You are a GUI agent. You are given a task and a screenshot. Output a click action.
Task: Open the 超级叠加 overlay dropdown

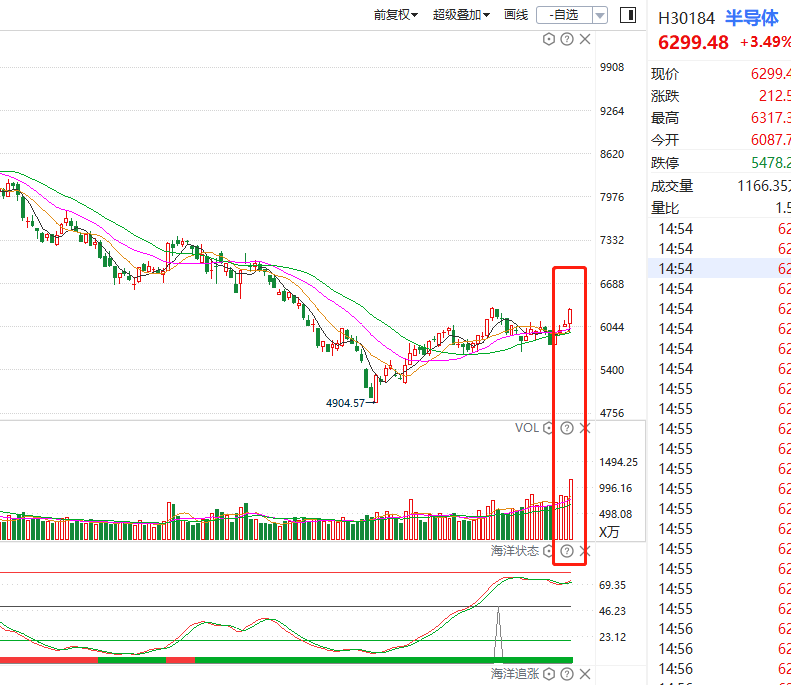[461, 15]
